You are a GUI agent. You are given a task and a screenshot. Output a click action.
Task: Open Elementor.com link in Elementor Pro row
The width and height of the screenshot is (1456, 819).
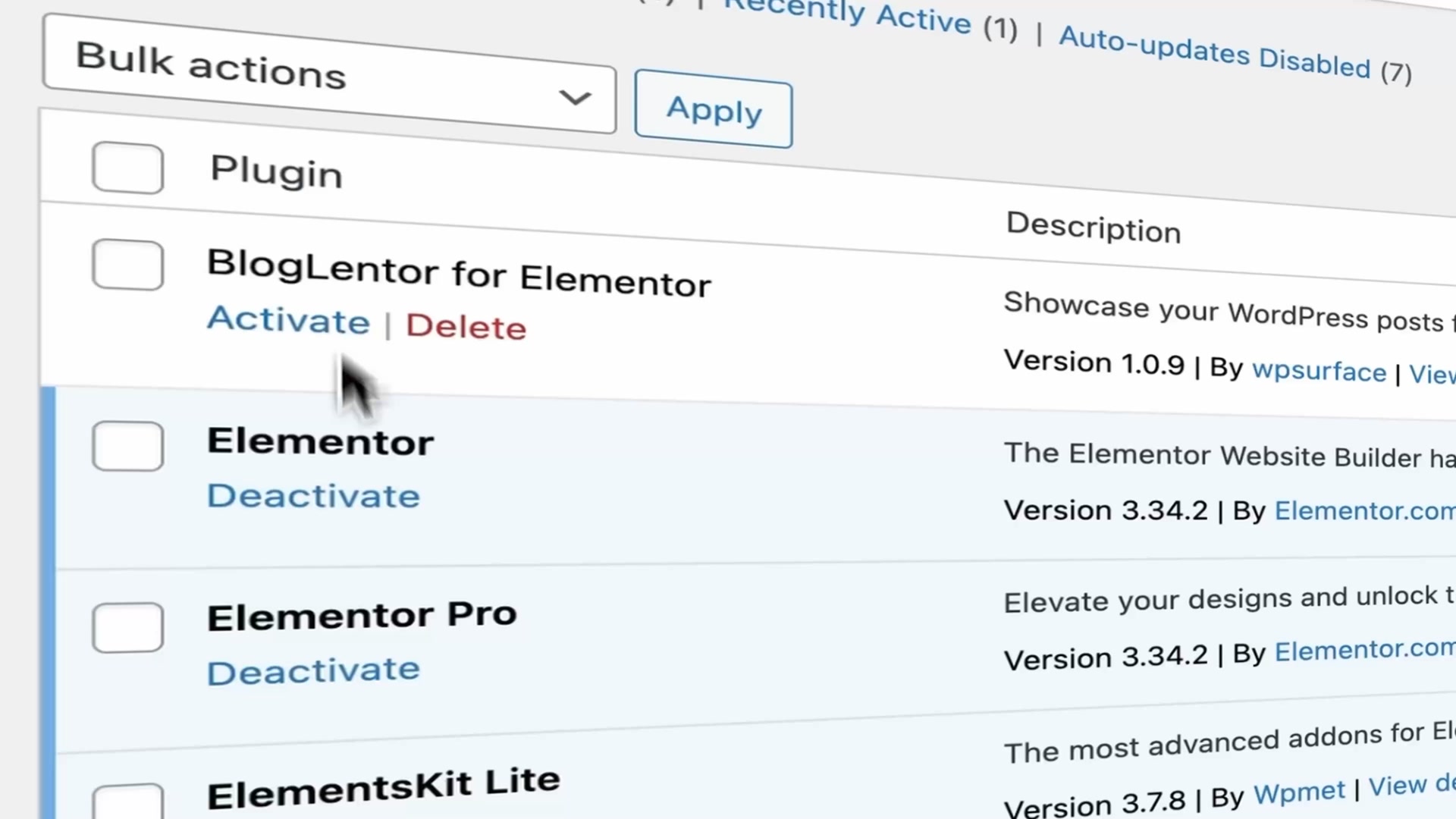coord(1365,650)
